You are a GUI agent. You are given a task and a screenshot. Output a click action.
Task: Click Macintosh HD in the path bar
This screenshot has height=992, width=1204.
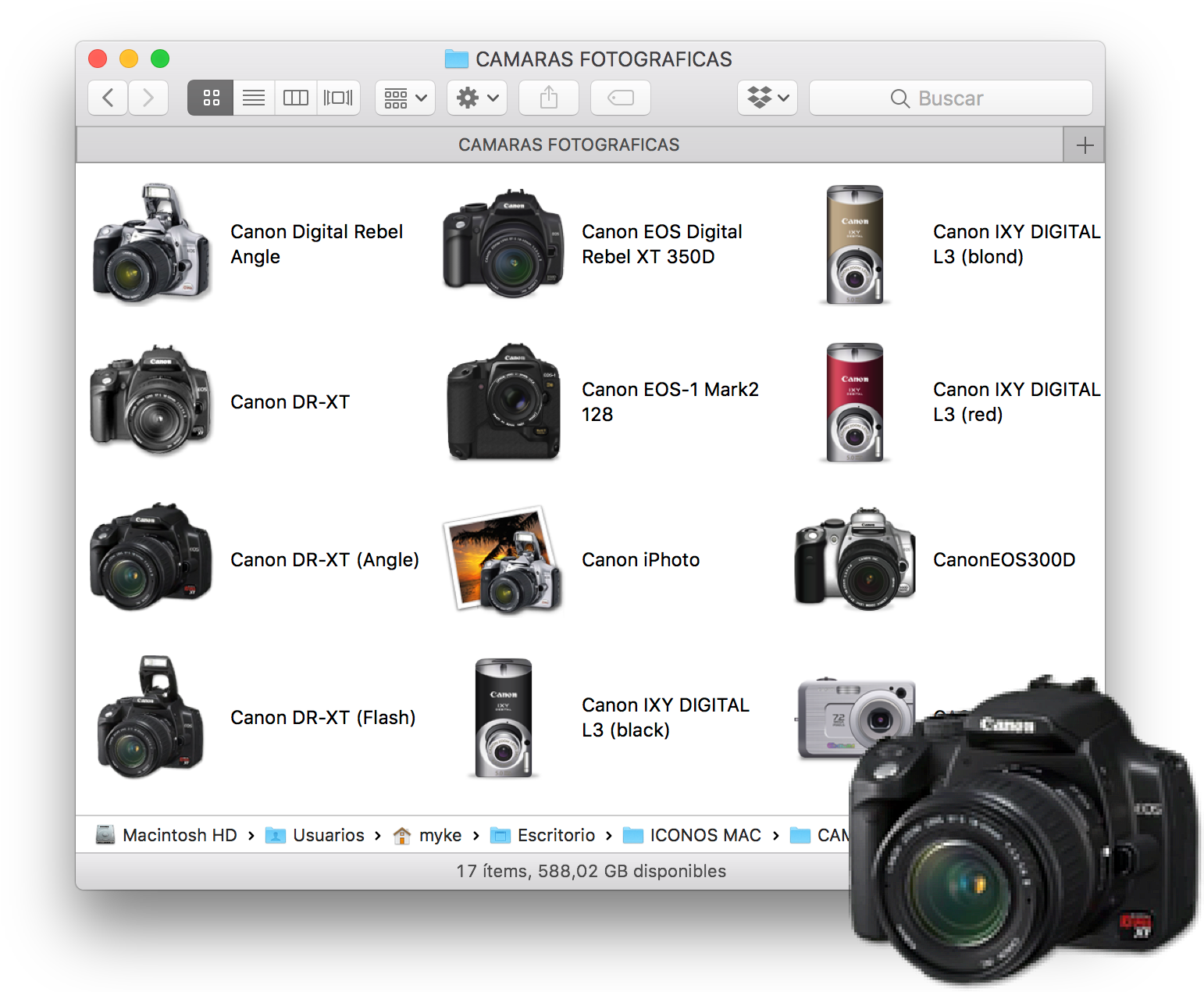click(166, 835)
